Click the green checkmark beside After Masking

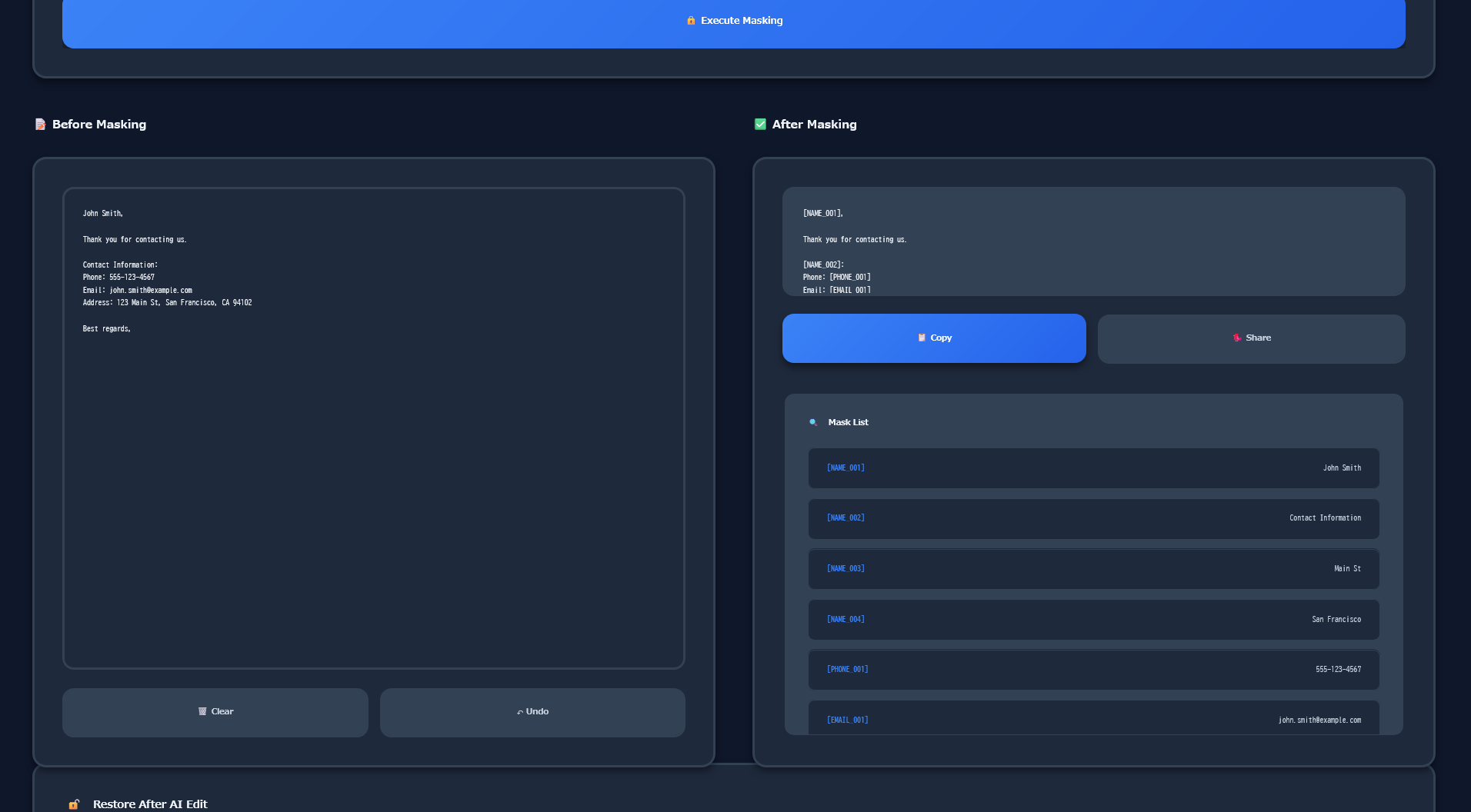point(759,124)
